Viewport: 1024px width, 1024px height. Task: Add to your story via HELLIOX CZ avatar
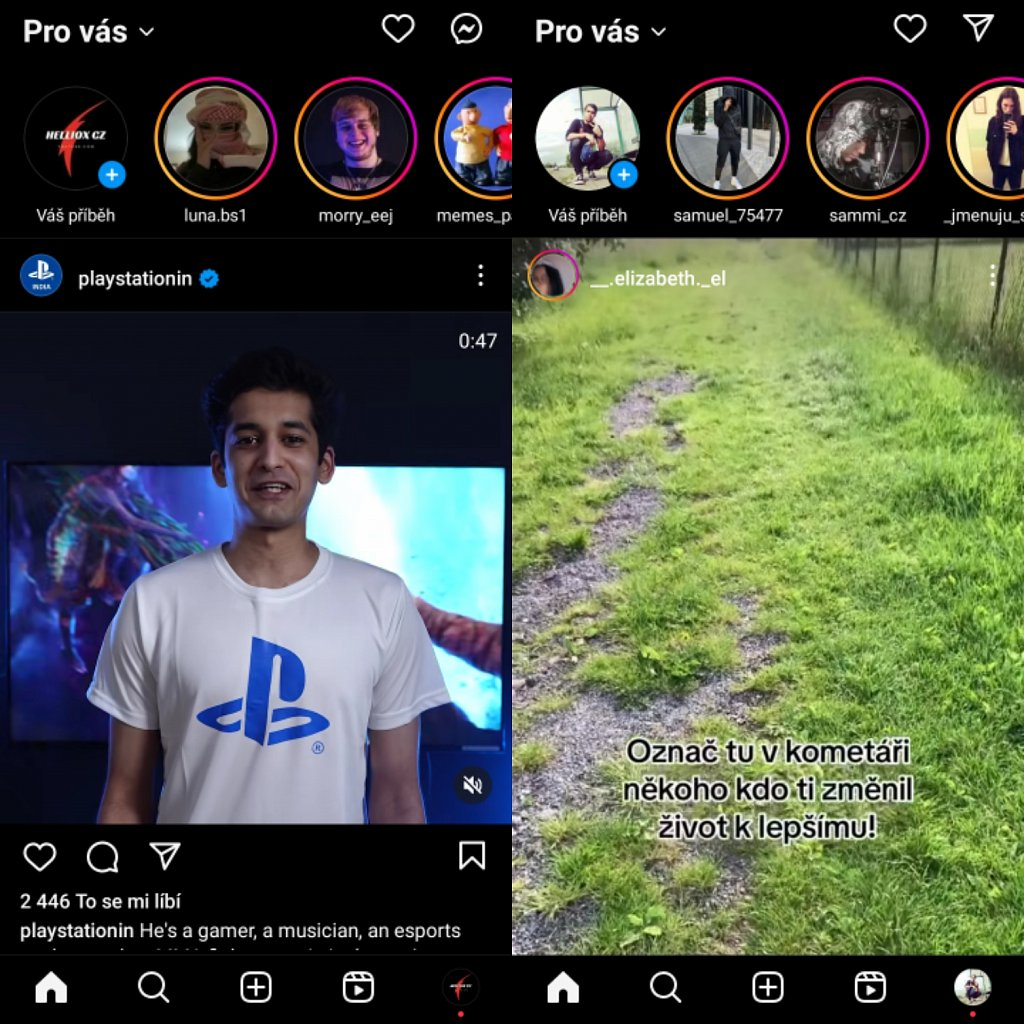(x=75, y=138)
